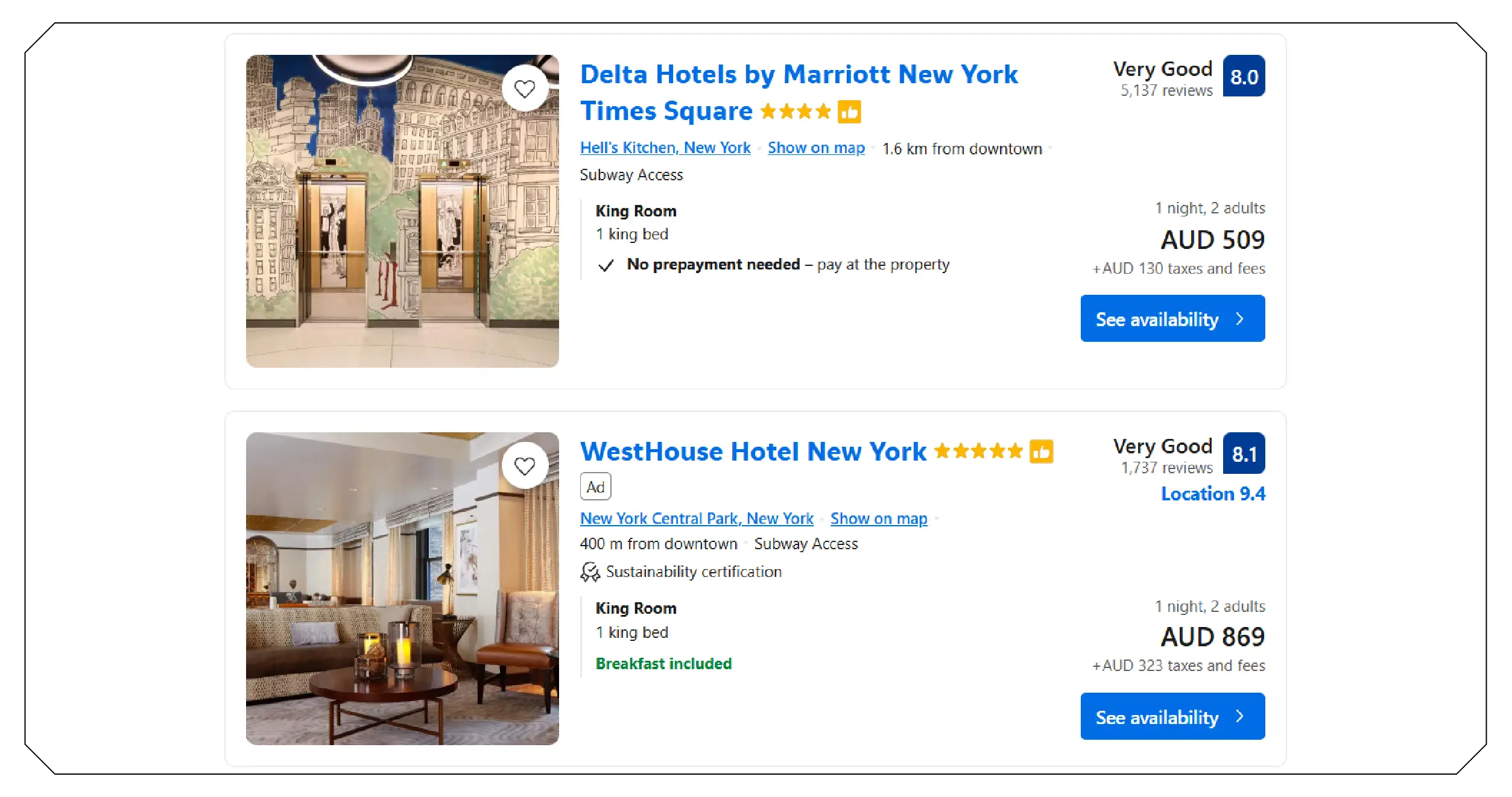The width and height of the screenshot is (1512, 797).
Task: Open the Delta Hotels elevator lobby photo
Action: [402, 229]
